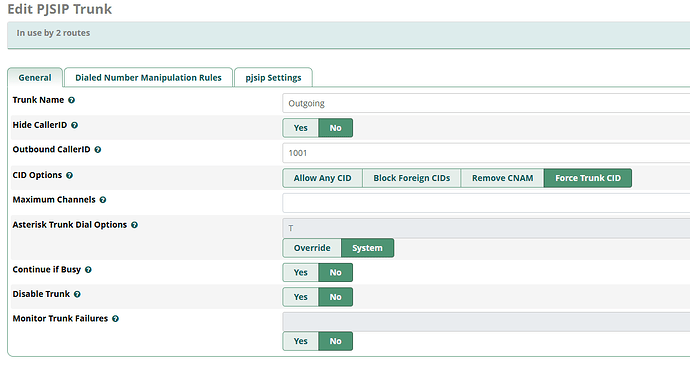Show help for Hide CallerID
690x373 pixels.
coord(74,125)
